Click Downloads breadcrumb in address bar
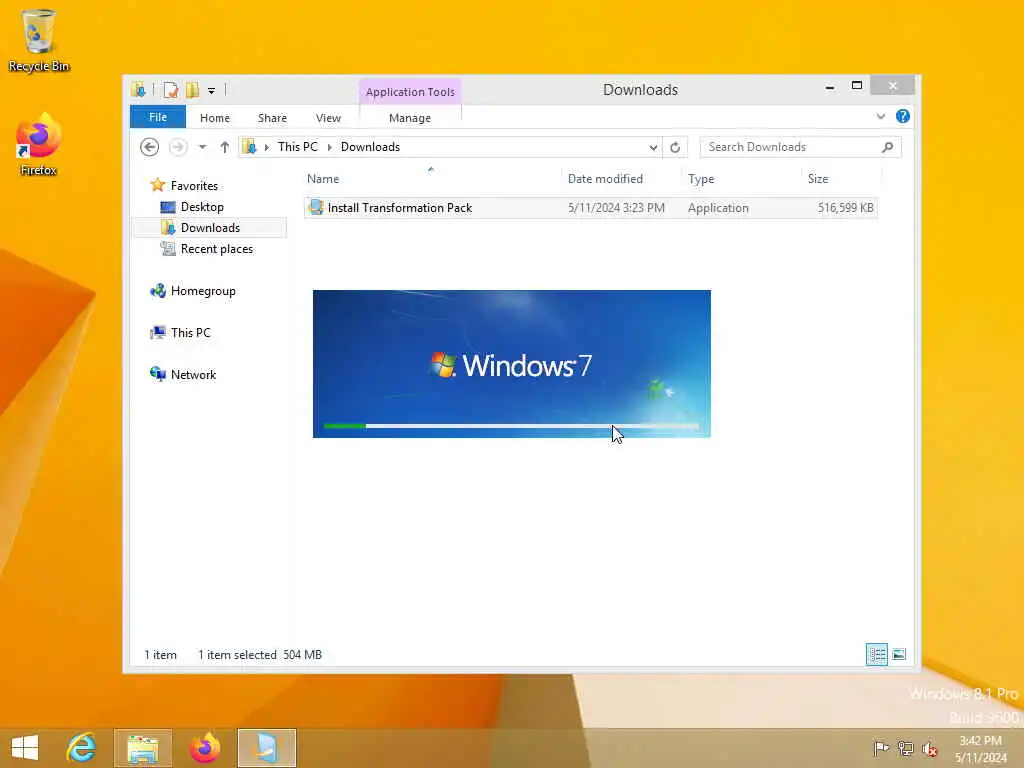Image resolution: width=1024 pixels, height=768 pixels. [370, 147]
